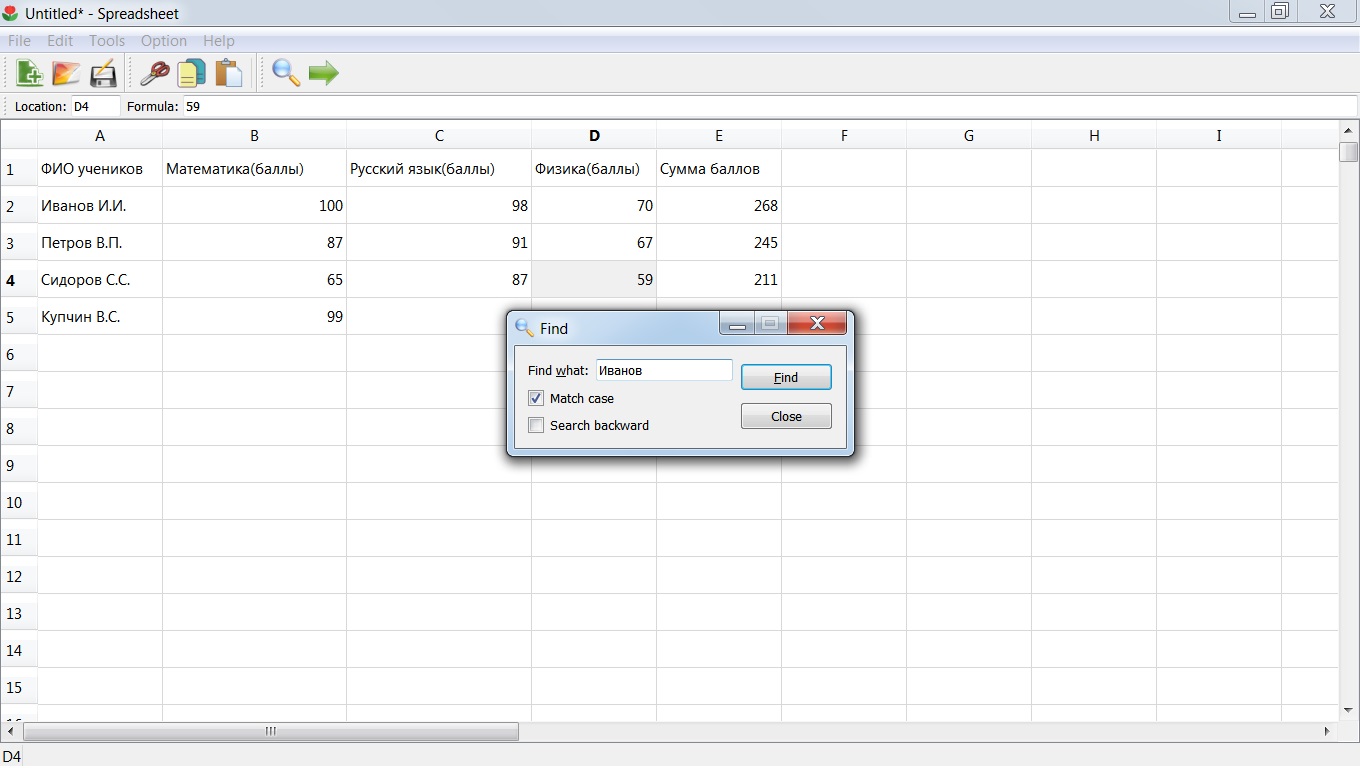Screen dimensions: 1360x768
Task: Enable the Search backward checkbox
Action: tap(536, 425)
